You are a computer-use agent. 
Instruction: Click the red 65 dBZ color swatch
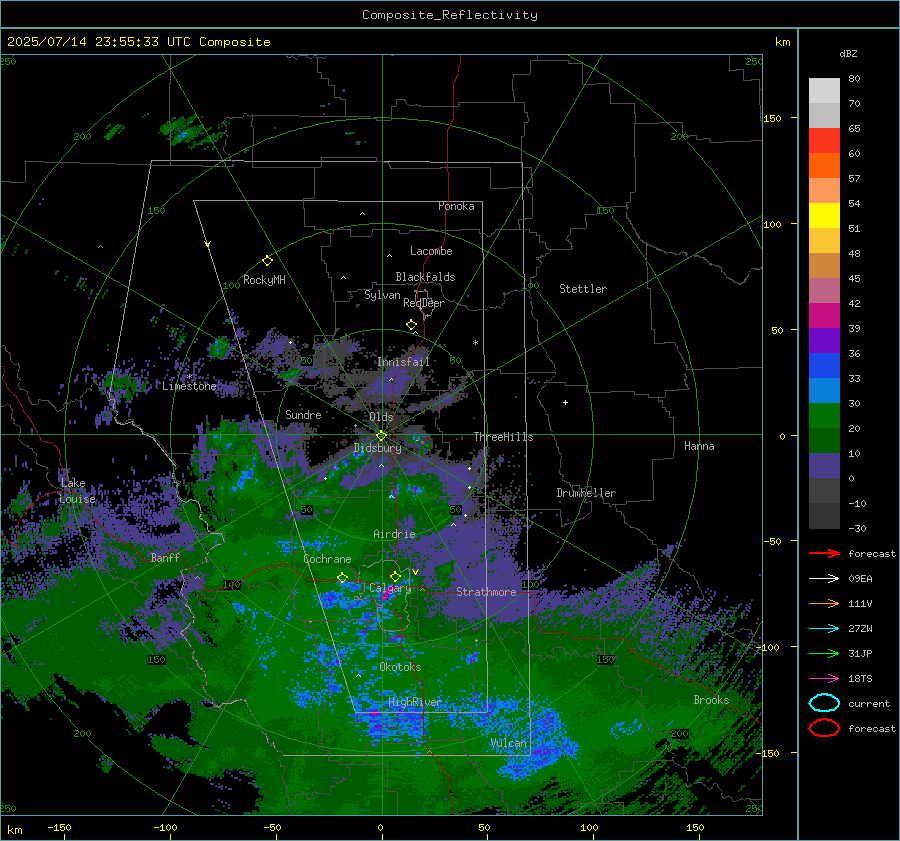[x=824, y=140]
